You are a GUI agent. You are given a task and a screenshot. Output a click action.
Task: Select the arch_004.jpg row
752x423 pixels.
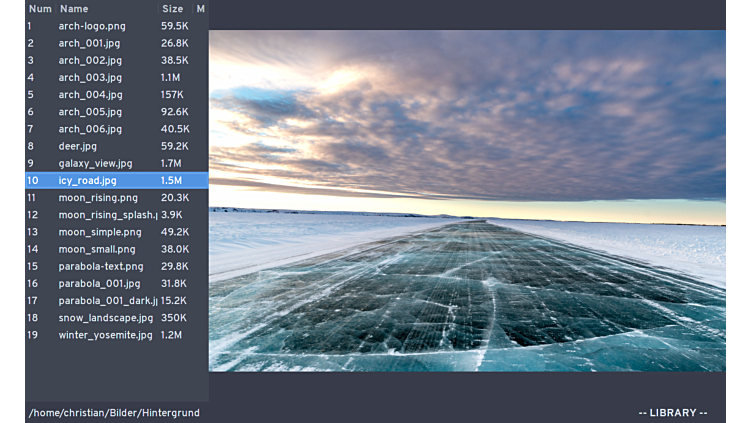tap(89, 95)
